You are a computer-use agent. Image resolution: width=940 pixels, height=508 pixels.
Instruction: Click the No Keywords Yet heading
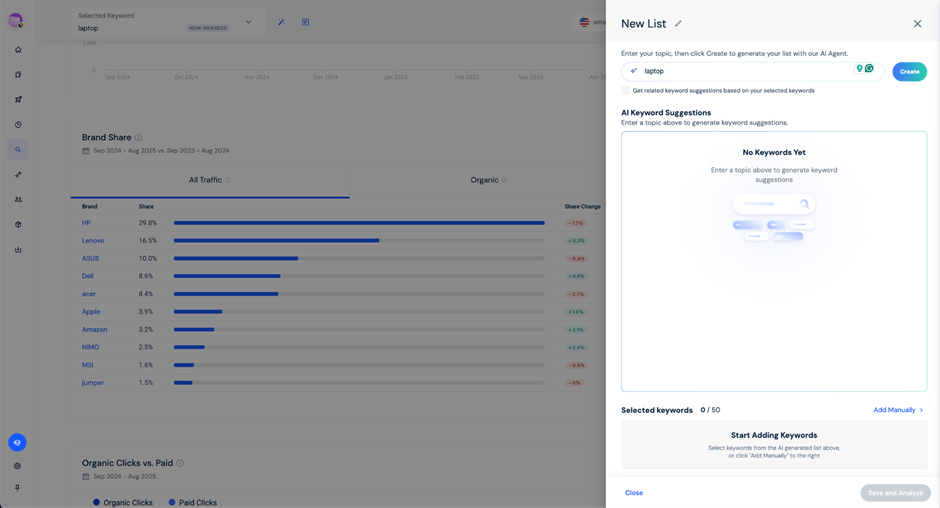[774, 152]
